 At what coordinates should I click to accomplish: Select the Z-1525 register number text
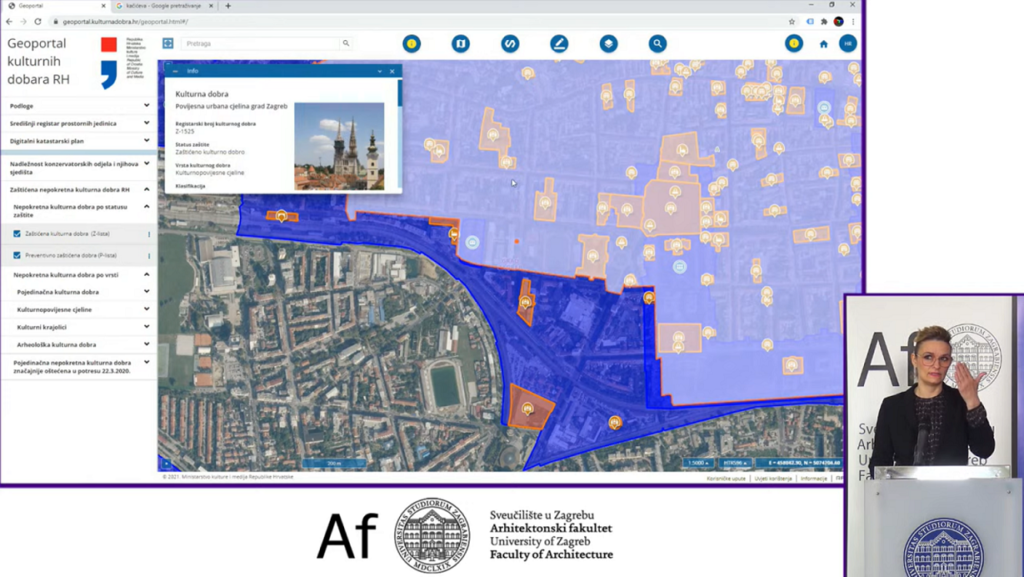tap(185, 131)
